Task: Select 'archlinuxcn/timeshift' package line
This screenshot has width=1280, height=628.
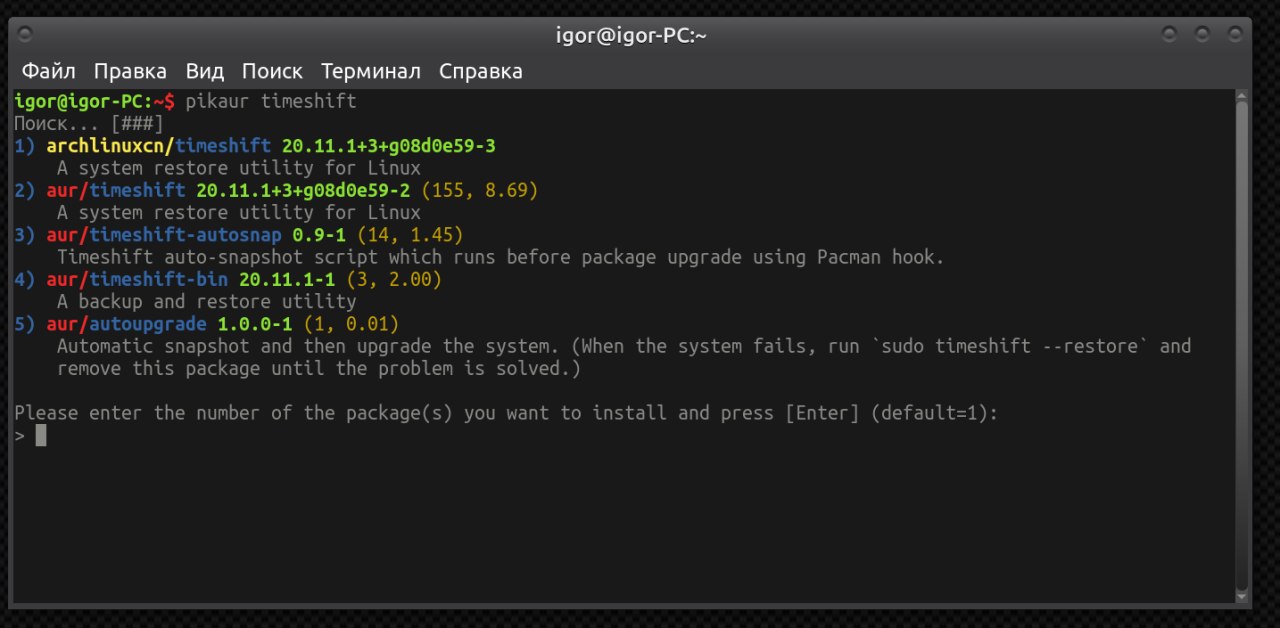Action: point(255,146)
